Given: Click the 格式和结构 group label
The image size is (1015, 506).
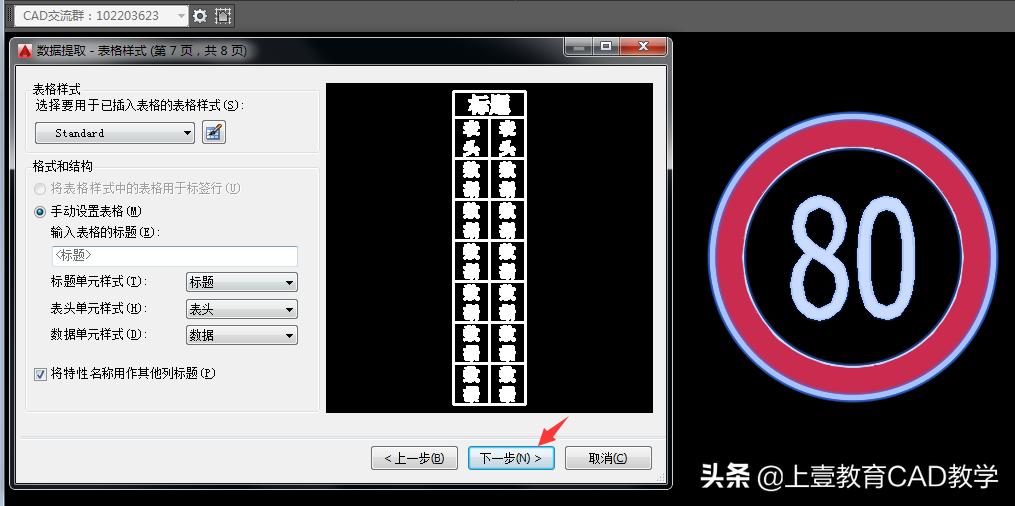Looking at the screenshot, I should tap(63, 166).
